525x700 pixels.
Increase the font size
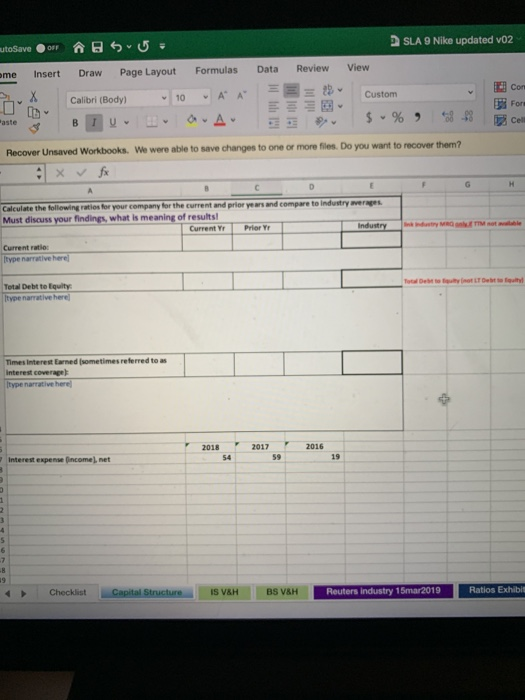(222, 96)
